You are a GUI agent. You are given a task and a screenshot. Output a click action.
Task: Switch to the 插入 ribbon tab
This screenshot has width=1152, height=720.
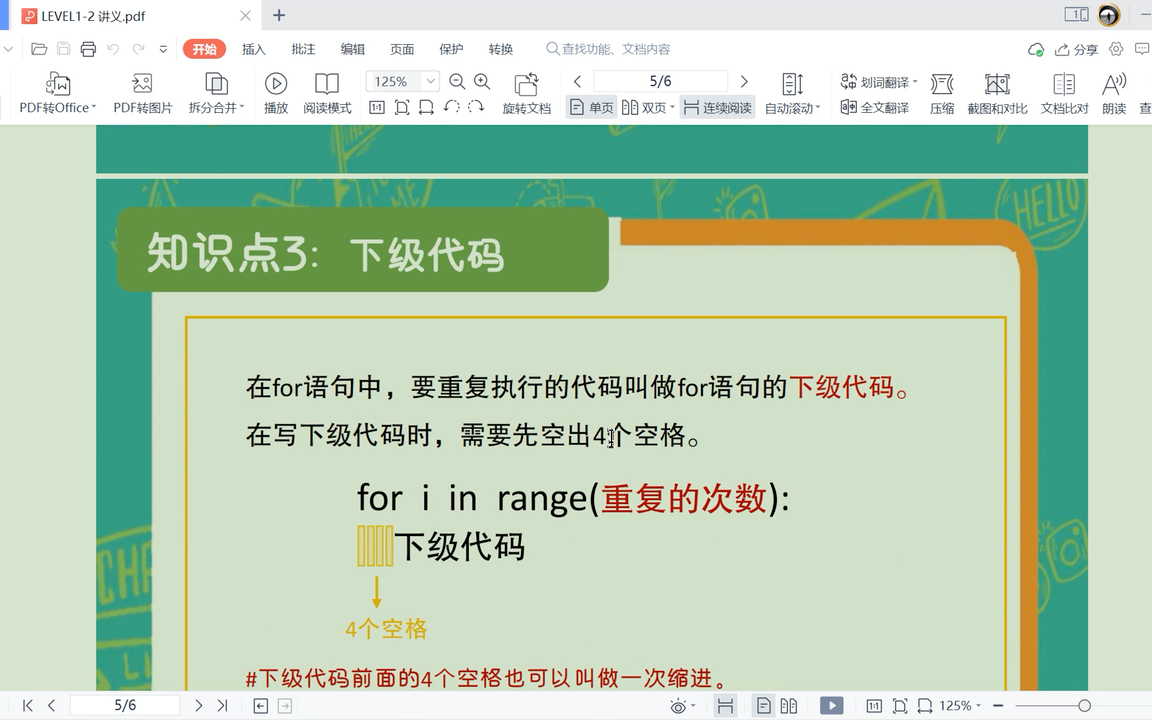(253, 48)
